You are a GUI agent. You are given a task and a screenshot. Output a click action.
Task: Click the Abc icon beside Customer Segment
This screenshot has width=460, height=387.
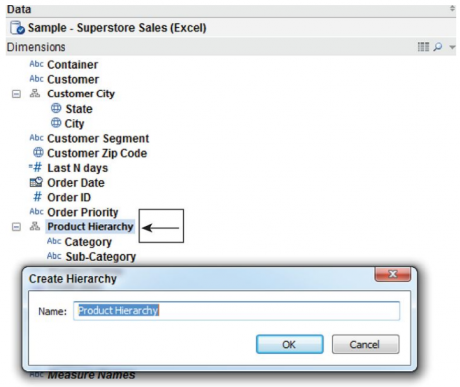(36, 138)
